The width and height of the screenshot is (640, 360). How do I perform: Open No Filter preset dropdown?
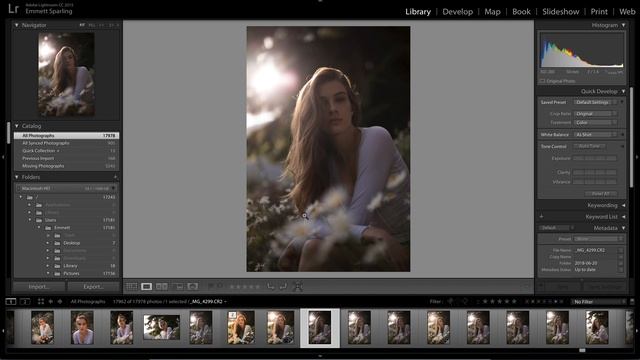597,302
